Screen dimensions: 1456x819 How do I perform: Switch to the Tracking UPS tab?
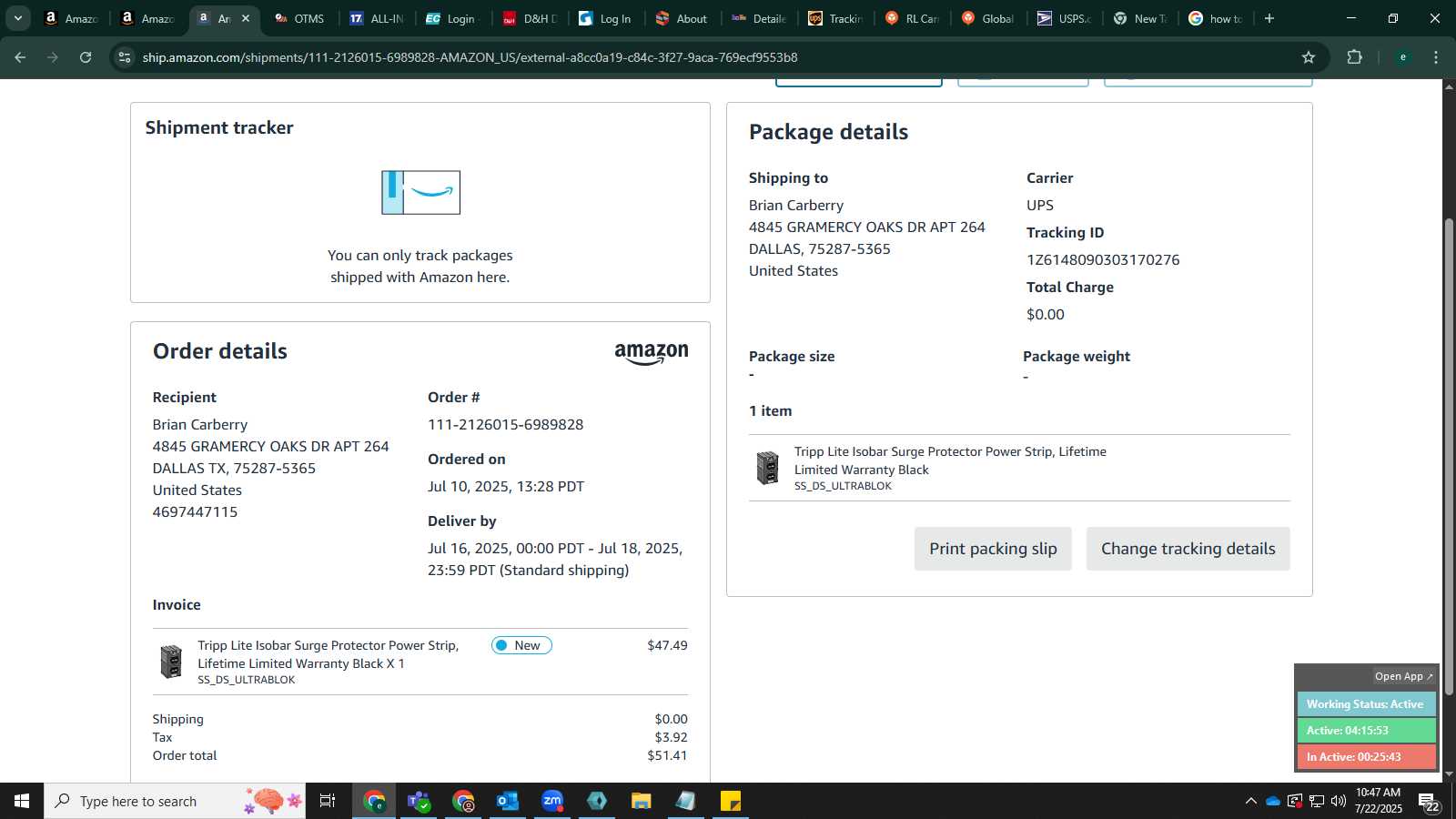[835, 18]
